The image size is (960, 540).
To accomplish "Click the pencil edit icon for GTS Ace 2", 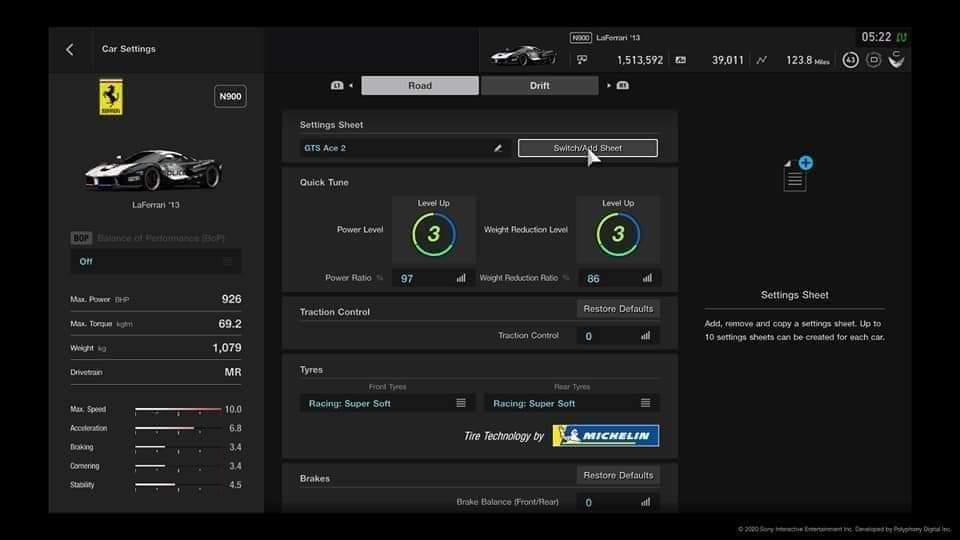I will [498, 148].
